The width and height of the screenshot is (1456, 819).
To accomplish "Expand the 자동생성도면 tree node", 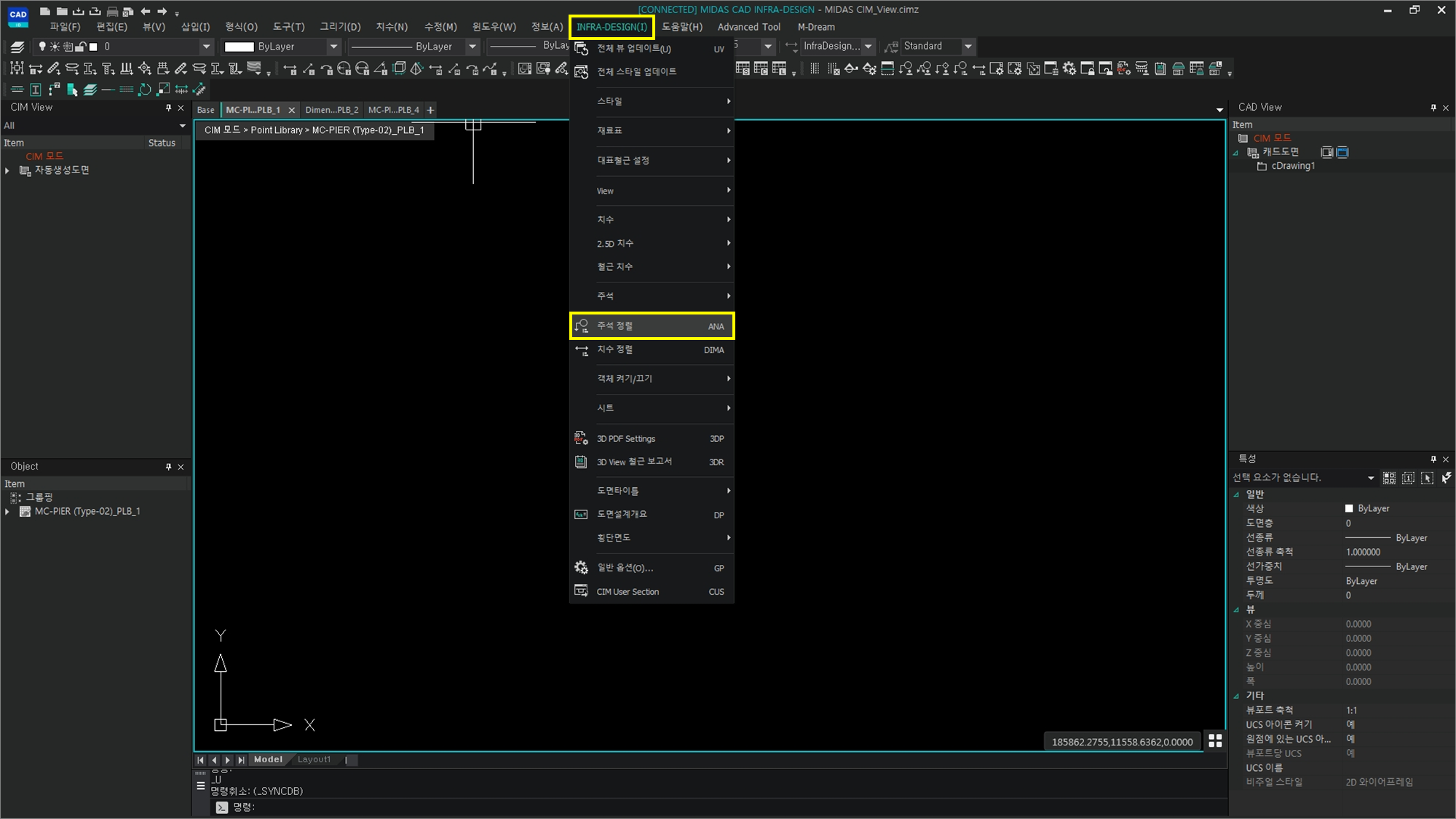I will (7, 170).
